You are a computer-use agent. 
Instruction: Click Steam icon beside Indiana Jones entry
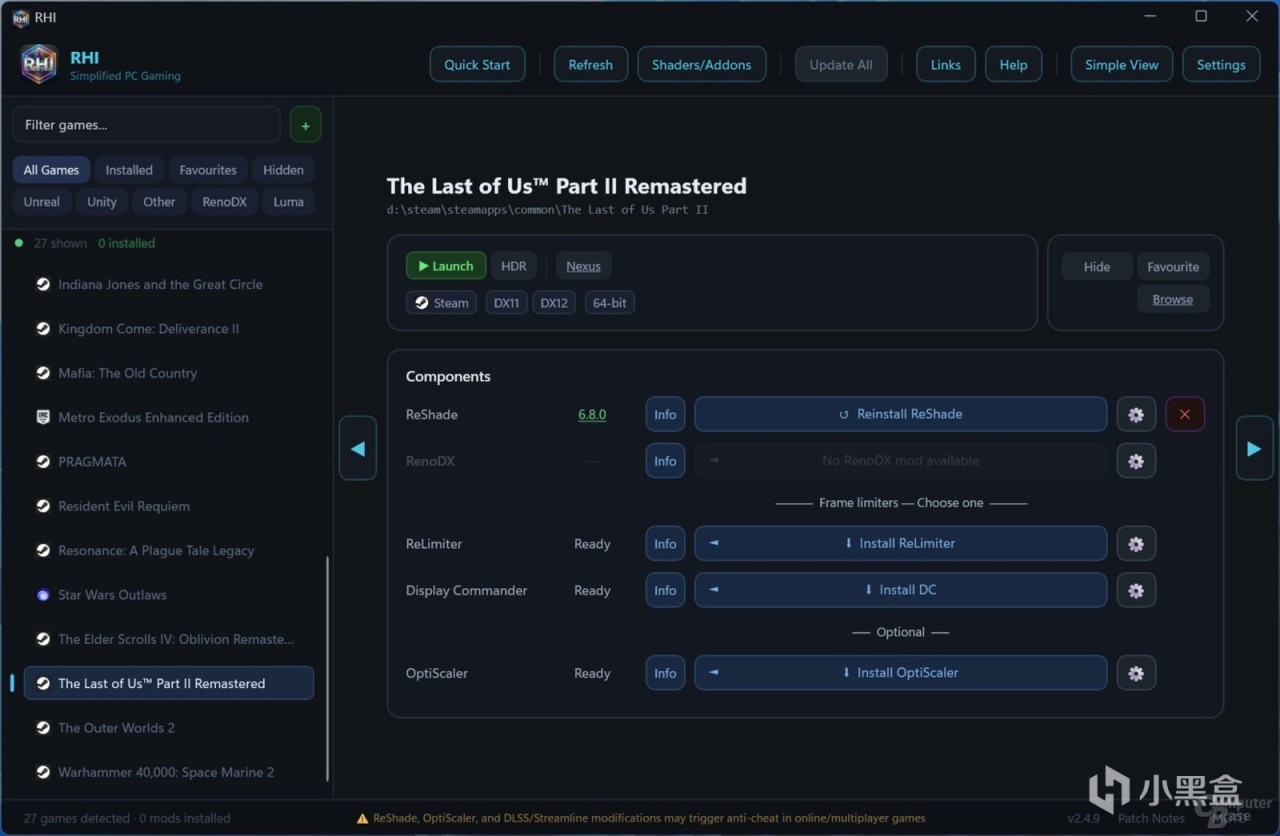point(43,284)
